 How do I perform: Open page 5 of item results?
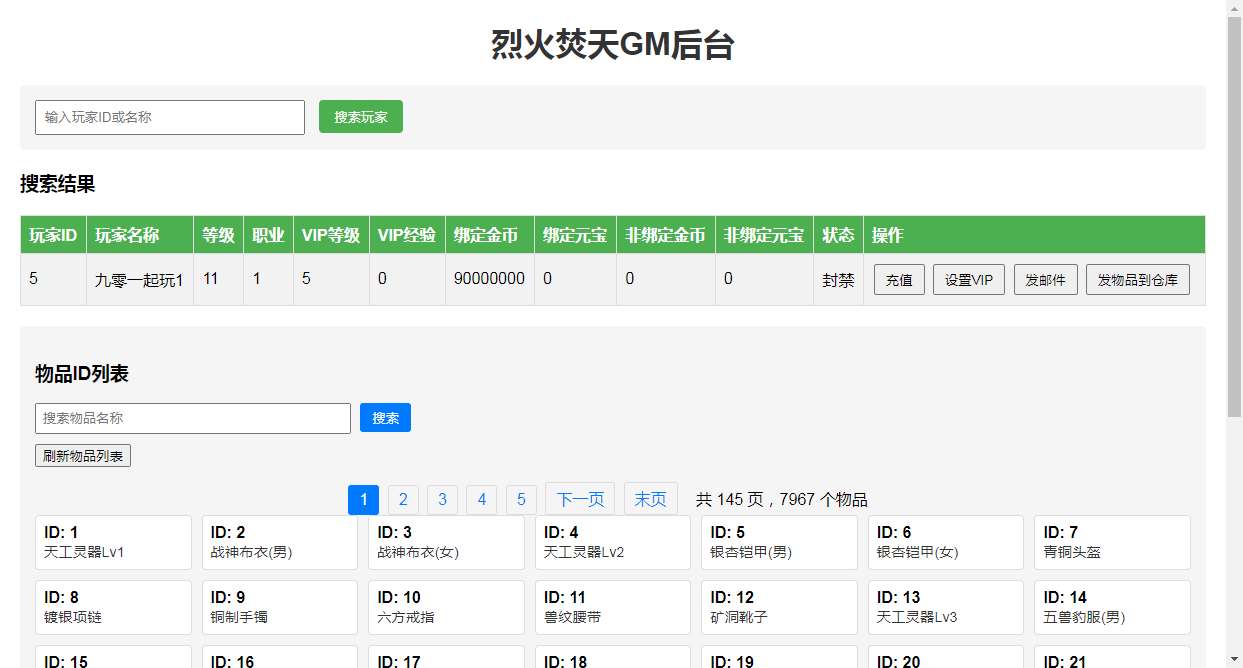[x=521, y=499]
